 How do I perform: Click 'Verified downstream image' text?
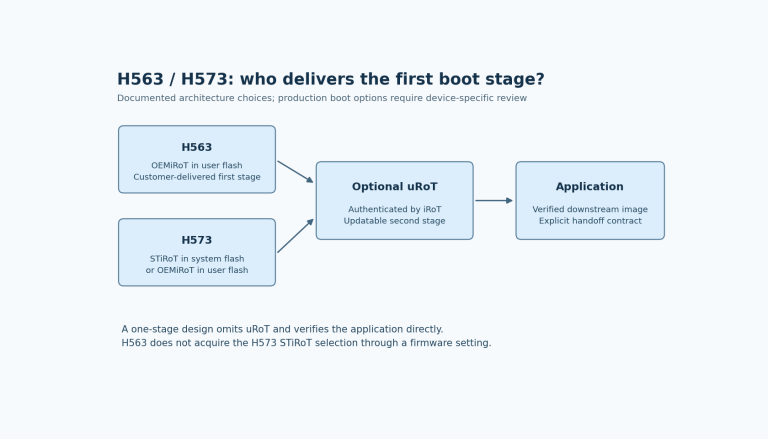click(590, 209)
